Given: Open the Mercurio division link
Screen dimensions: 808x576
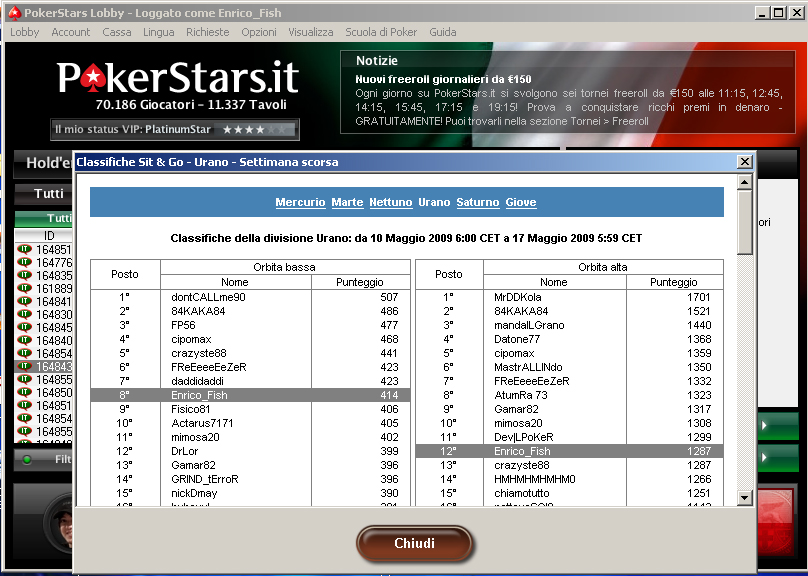Looking at the screenshot, I should click(300, 202).
